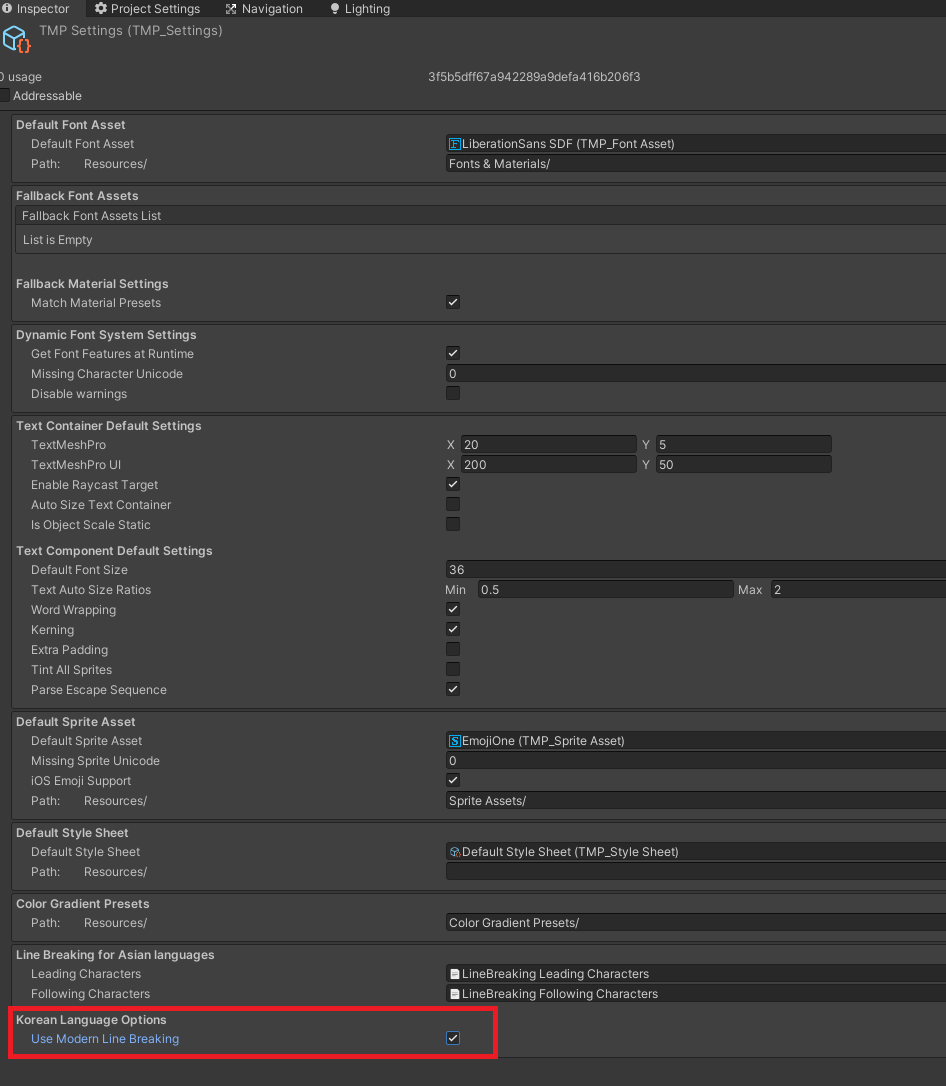Screen dimensions: 946x1086
Task: Click the EmojiOne sprite asset icon
Action: tap(455, 741)
